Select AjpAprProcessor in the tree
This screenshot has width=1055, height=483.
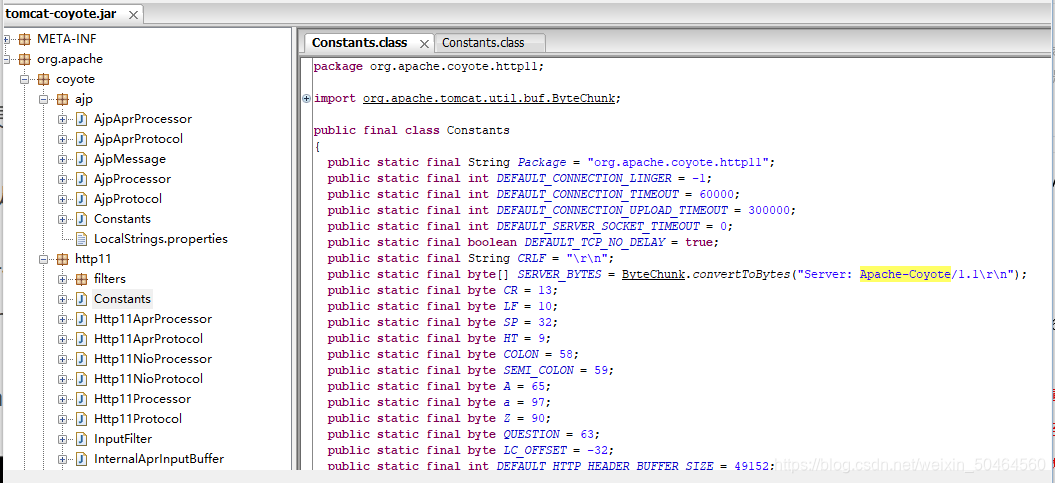(143, 119)
